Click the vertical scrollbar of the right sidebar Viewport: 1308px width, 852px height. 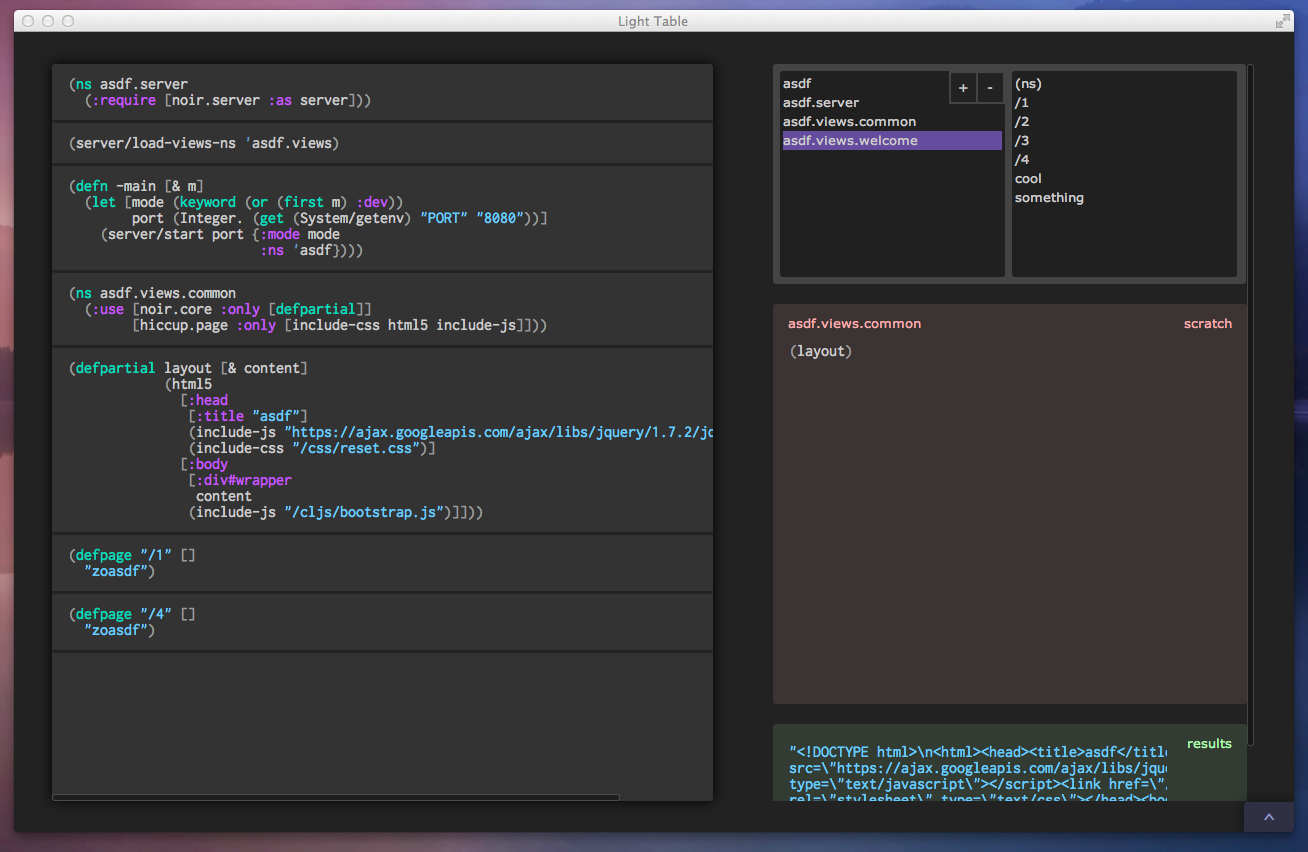click(1250, 404)
